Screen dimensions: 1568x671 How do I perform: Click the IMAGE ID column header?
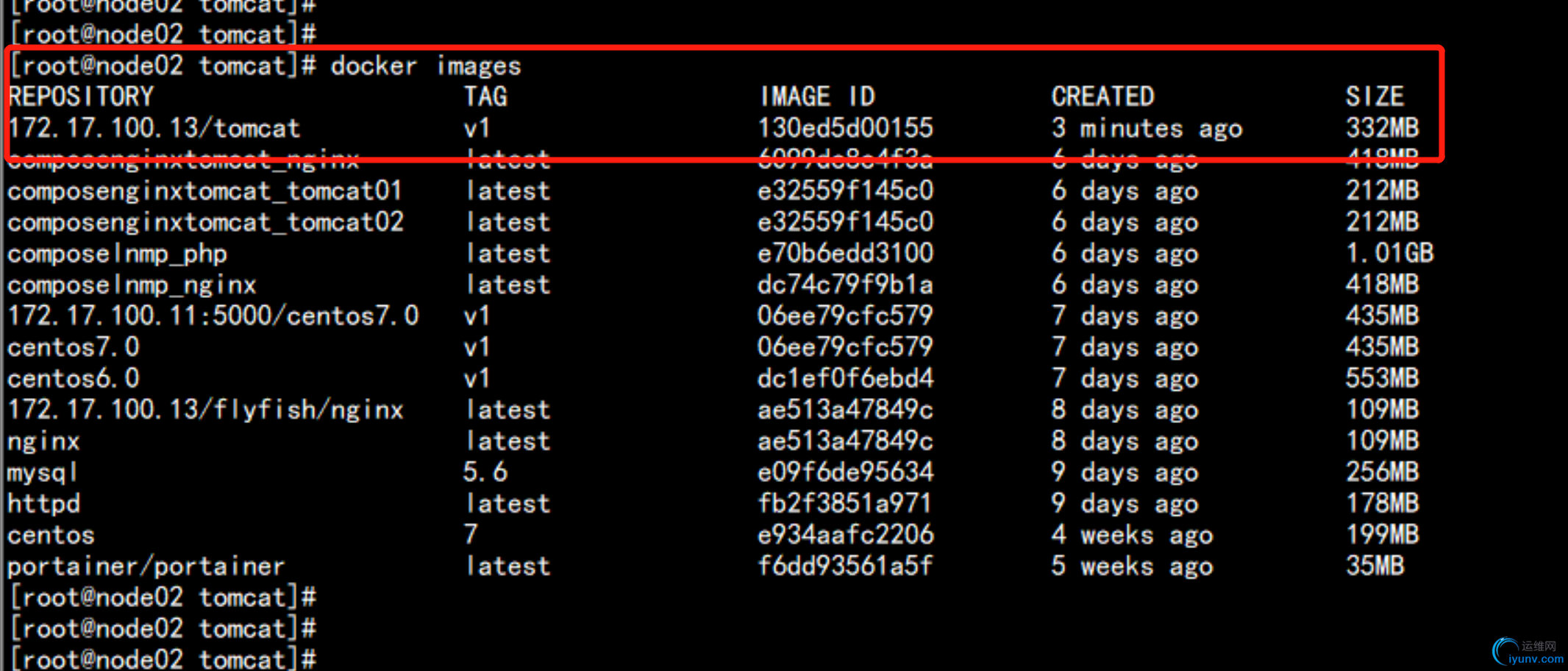click(x=817, y=97)
